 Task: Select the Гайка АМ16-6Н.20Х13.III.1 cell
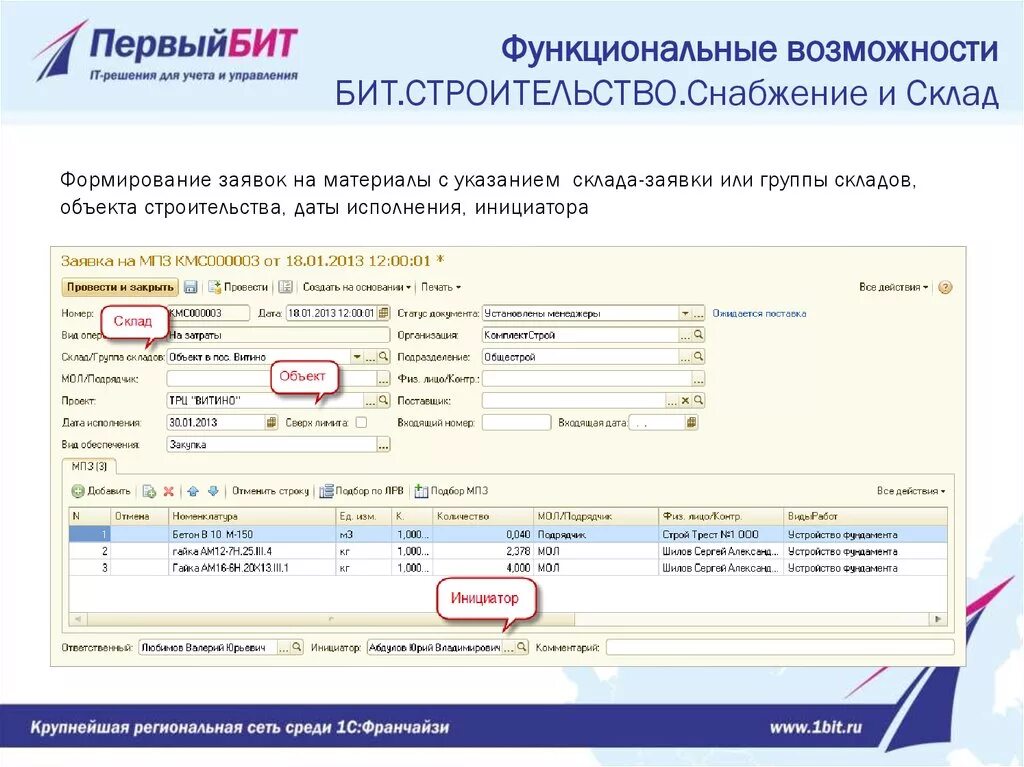pyautogui.click(x=252, y=568)
